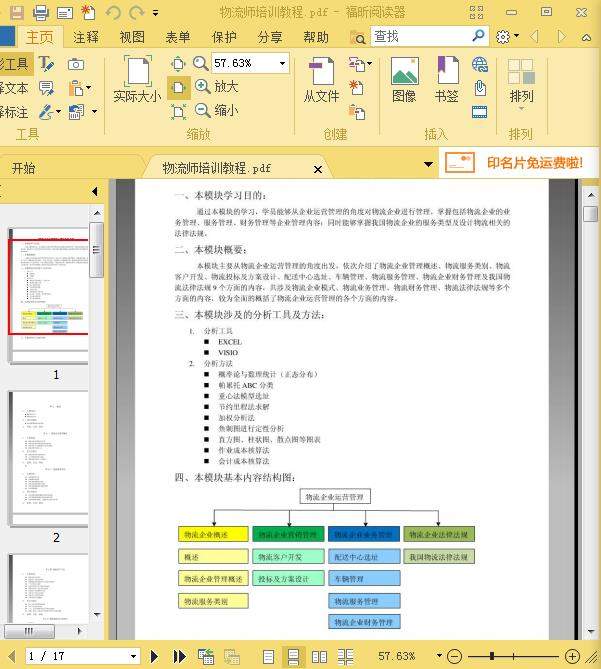
Task: Undo the last action with the undo arrow
Action: pos(113,13)
